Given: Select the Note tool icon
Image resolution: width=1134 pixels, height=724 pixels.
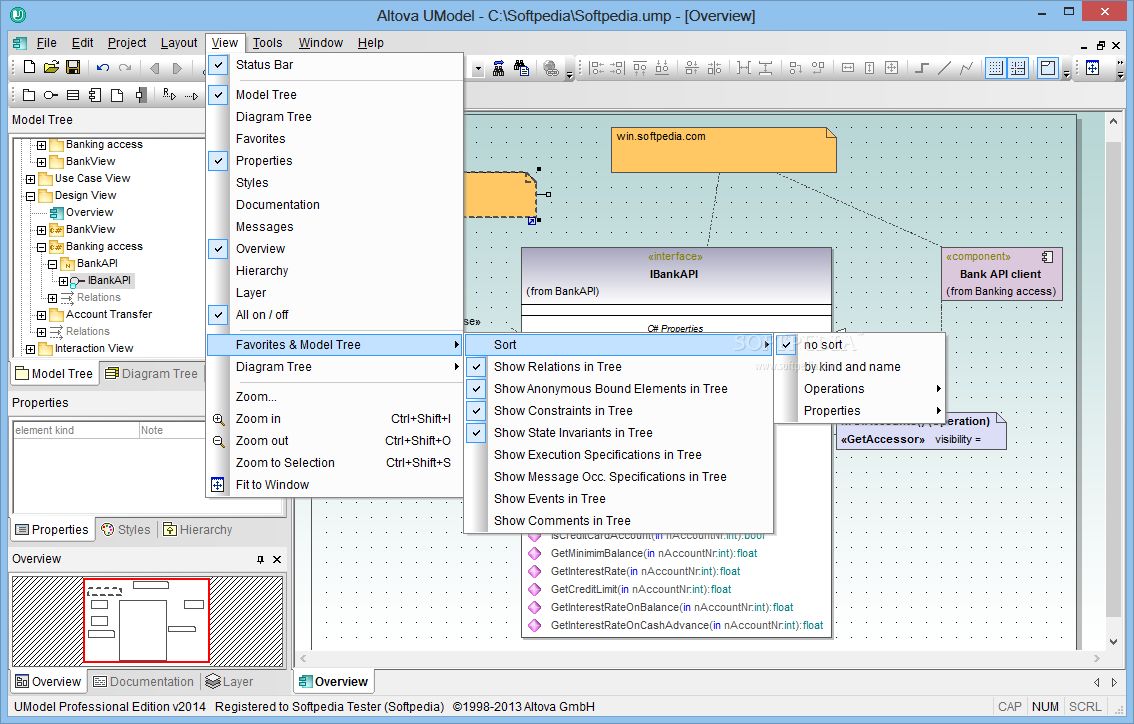Looking at the screenshot, I should pyautogui.click(x=116, y=95).
